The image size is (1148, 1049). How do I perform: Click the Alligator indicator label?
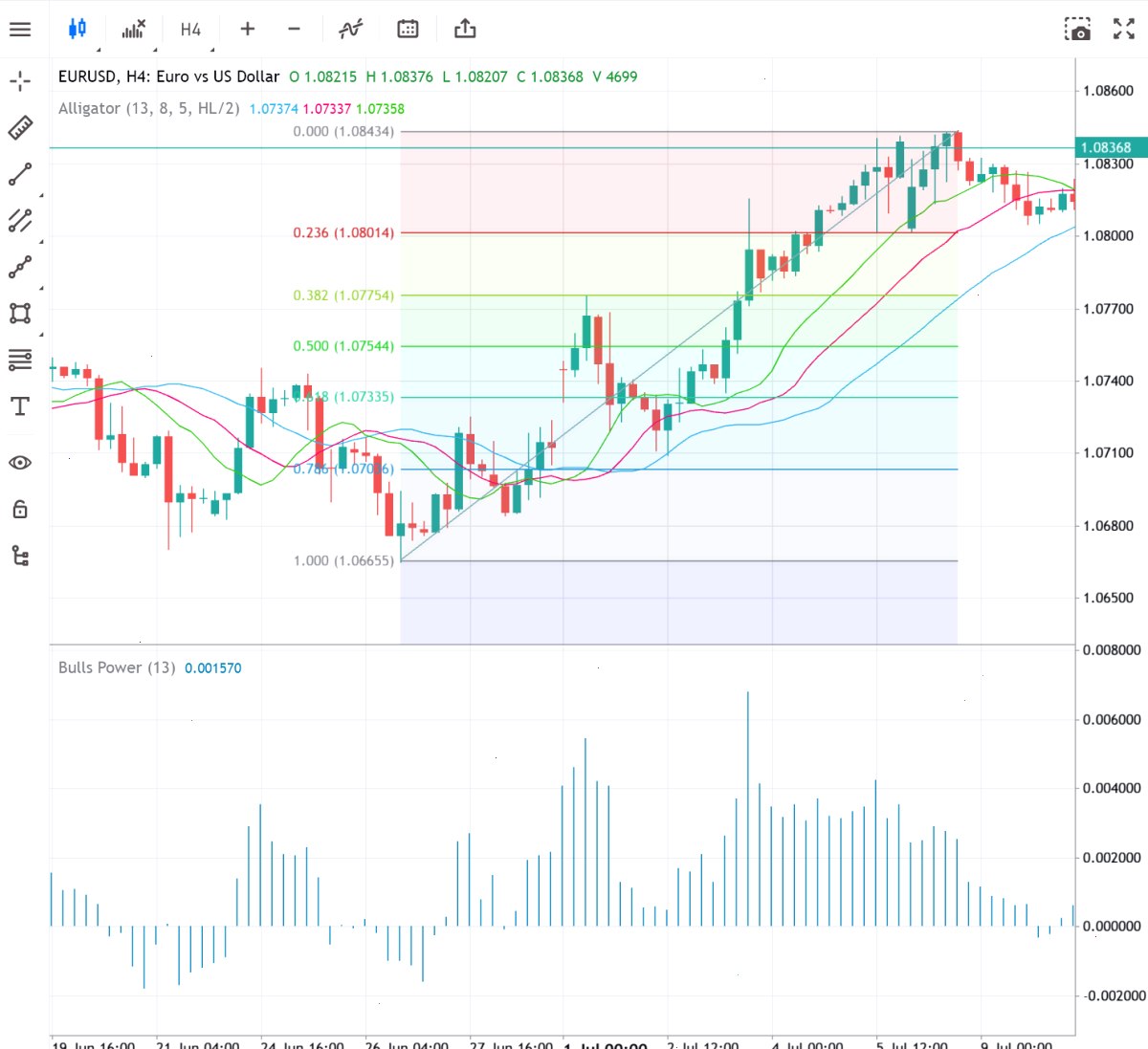click(148, 108)
